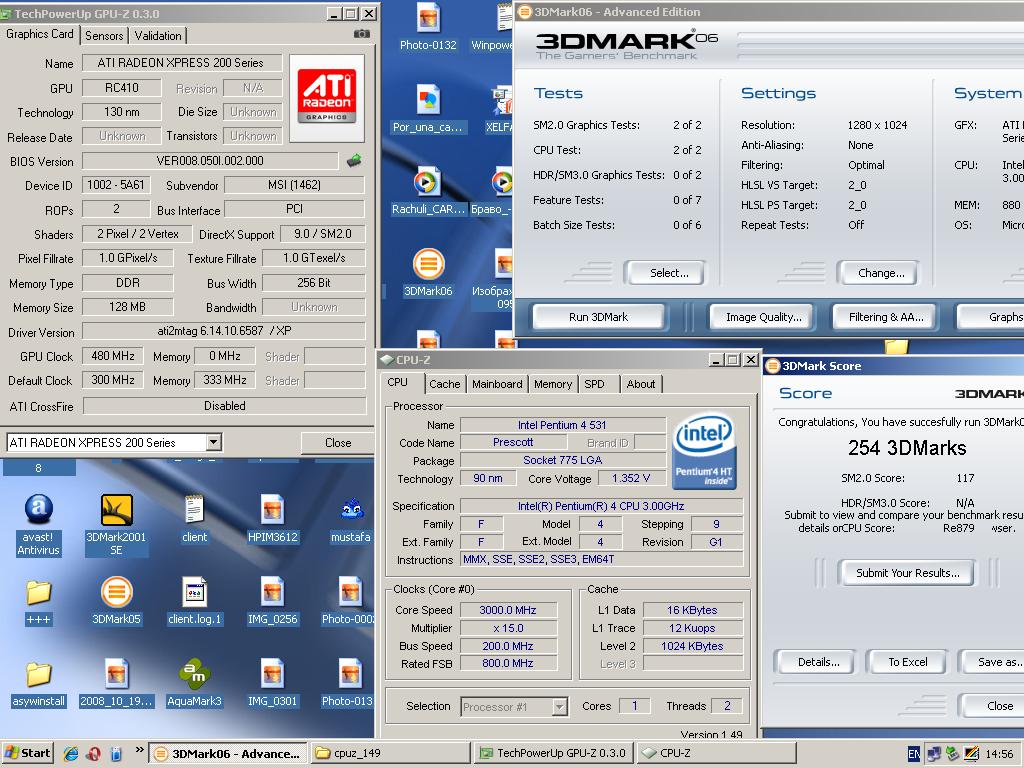Screen dimensions: 1024x768
Task: Click Run 3DMark button
Action: coord(598,317)
